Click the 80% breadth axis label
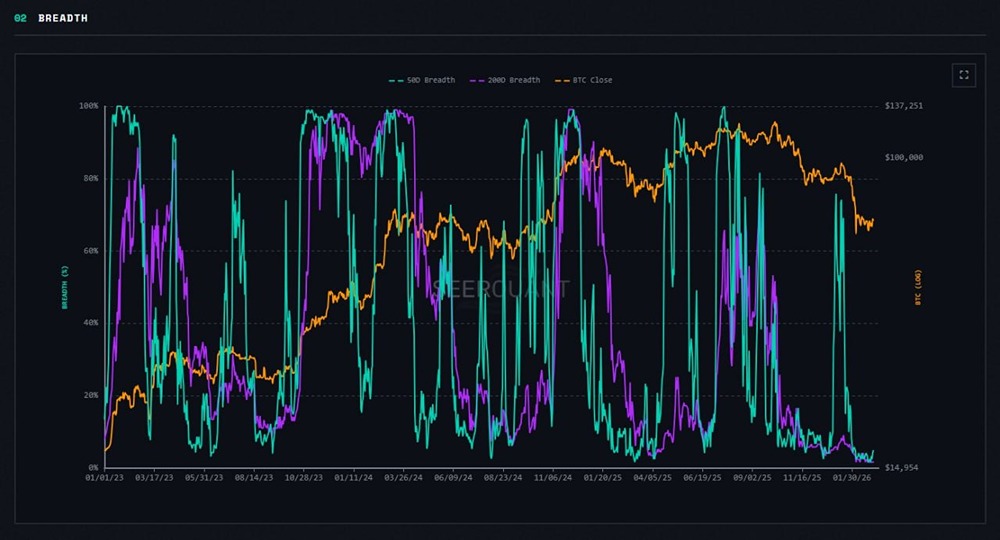 pos(91,179)
